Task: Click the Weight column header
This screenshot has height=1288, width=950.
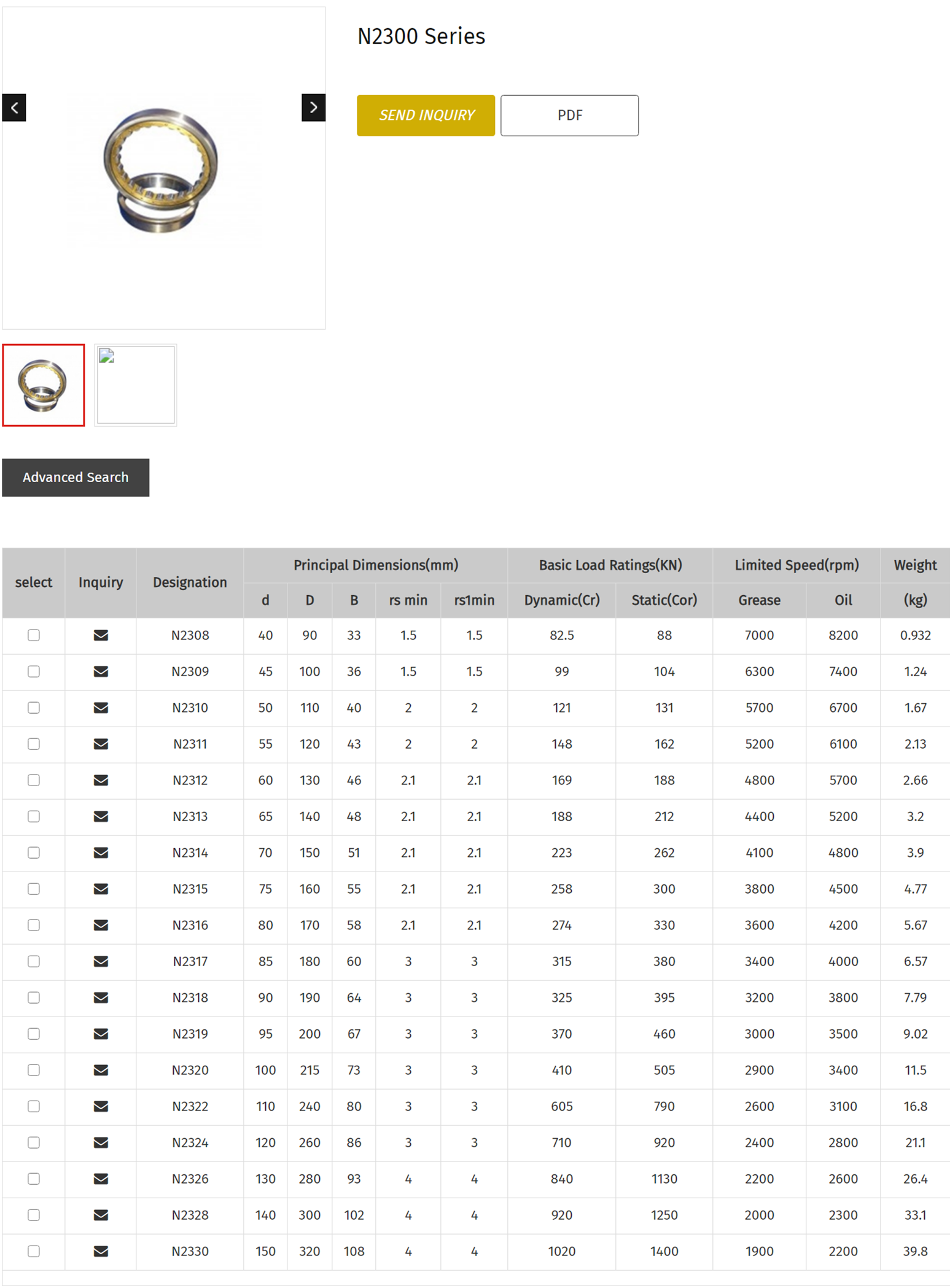Action: tap(914, 565)
